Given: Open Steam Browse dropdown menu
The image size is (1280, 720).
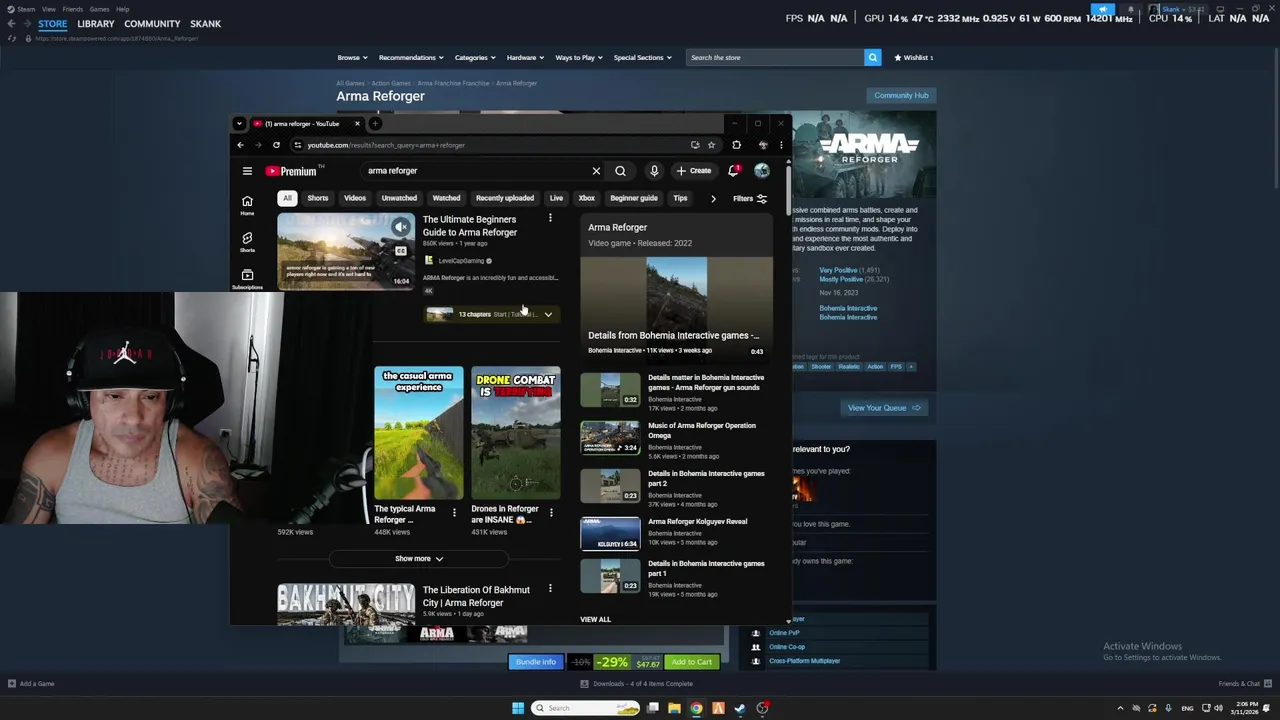Looking at the screenshot, I should 352,58.
